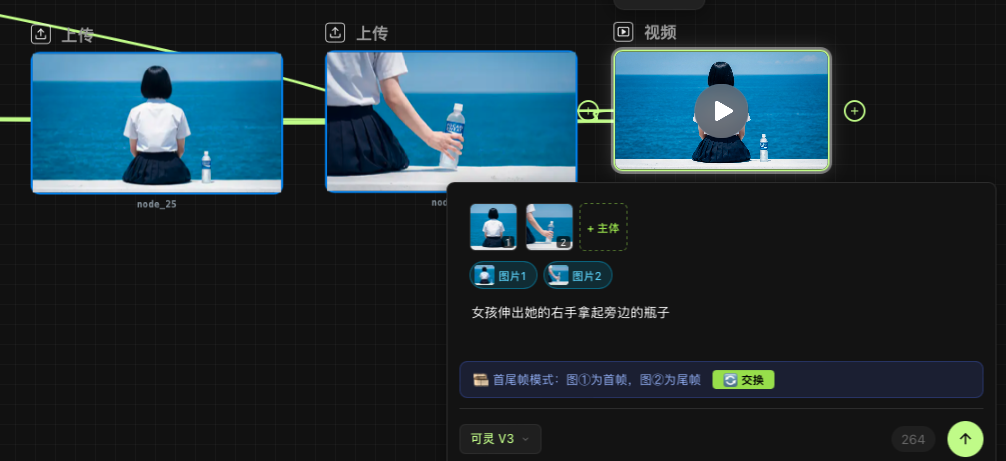The height and width of the screenshot is (461, 1006).
Task: Add a subject with the + 主体 button
Action: (603, 228)
